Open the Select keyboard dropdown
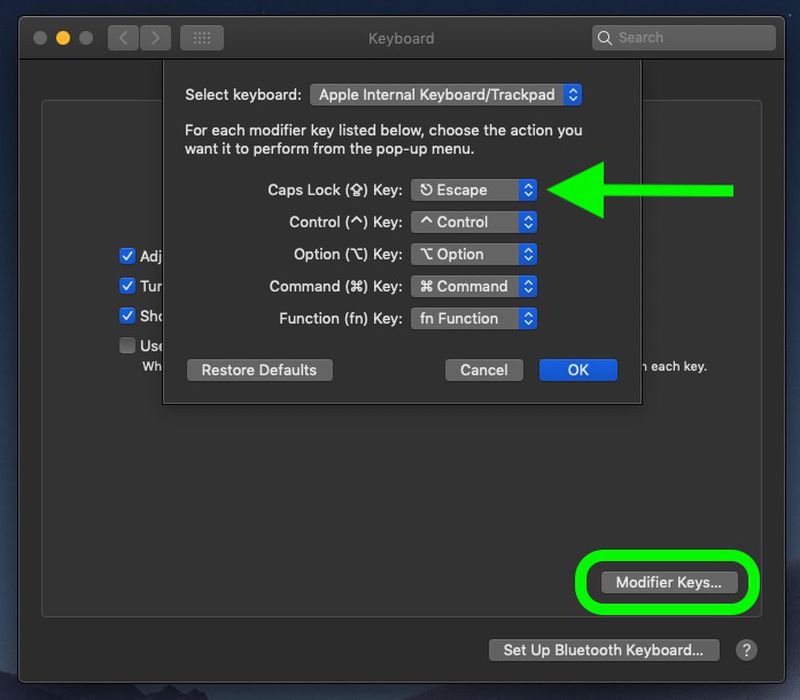Viewport: 800px width, 700px height. (446, 95)
